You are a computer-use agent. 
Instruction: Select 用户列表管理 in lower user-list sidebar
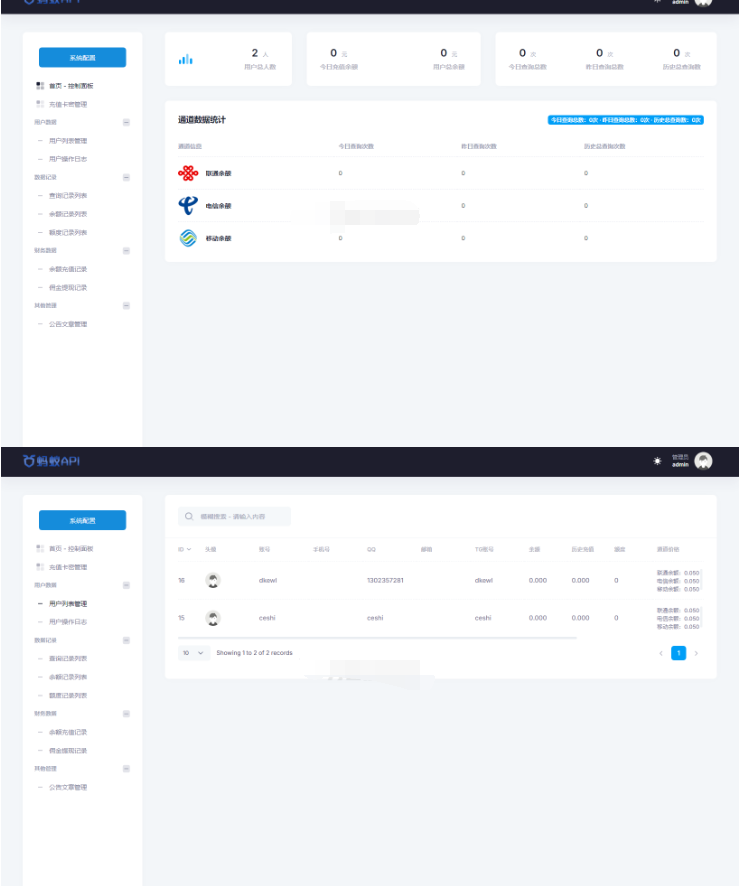[68, 604]
